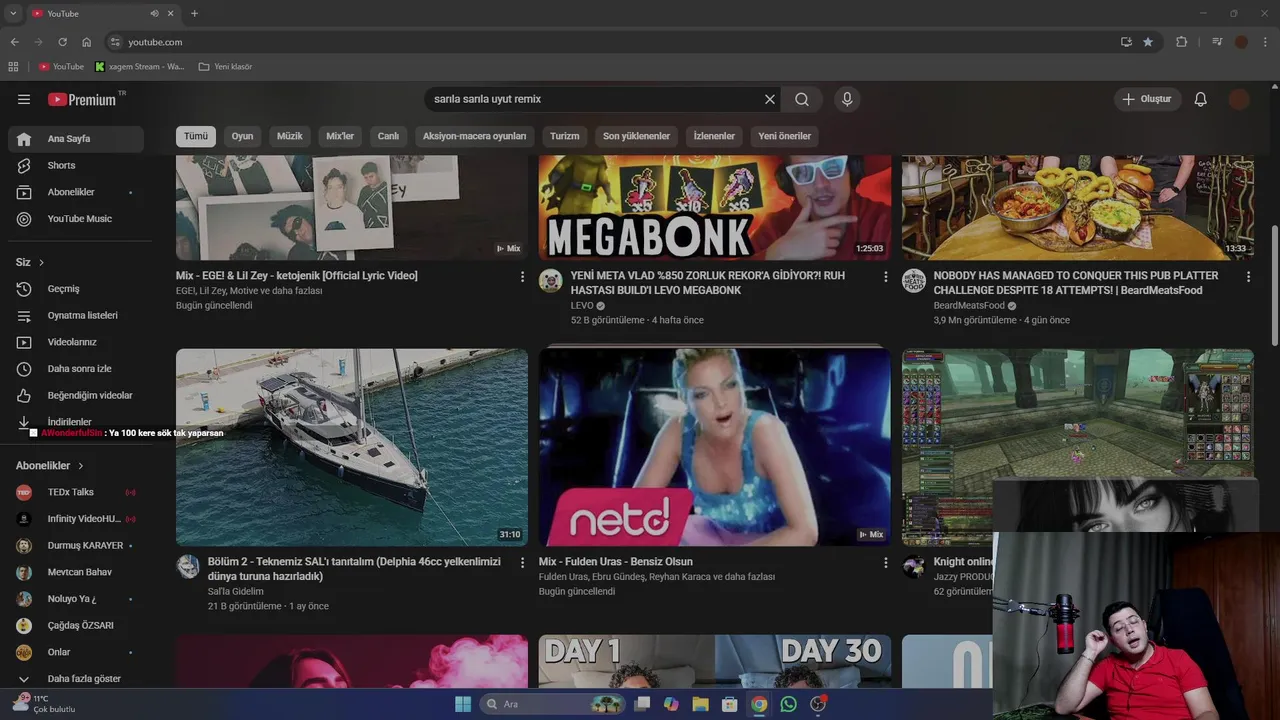This screenshot has width=1280, height=720.
Task: Select Yeni öneriler filter chip
Action: (785, 136)
